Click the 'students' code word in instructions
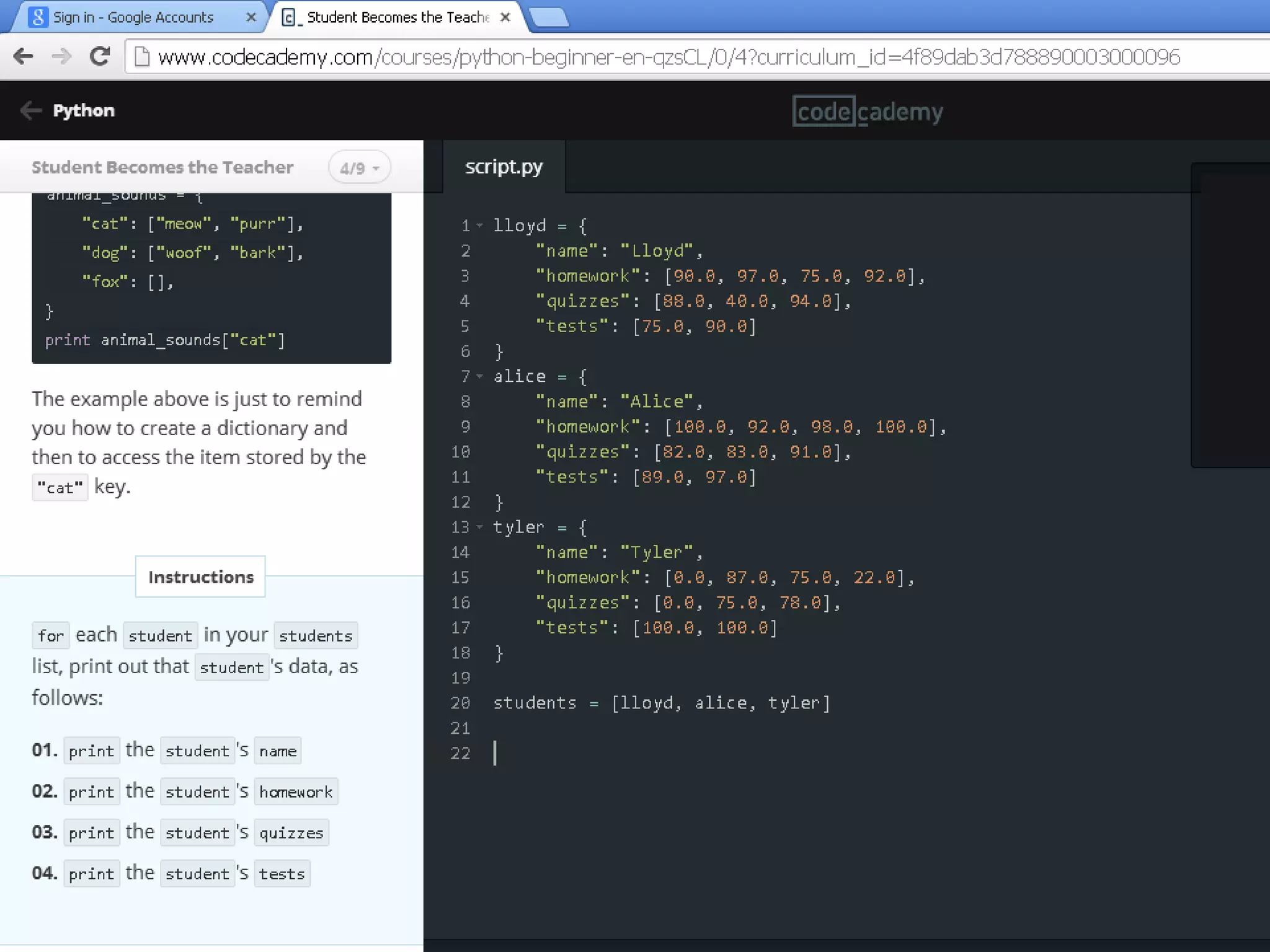The height and width of the screenshot is (952, 1270). [316, 636]
